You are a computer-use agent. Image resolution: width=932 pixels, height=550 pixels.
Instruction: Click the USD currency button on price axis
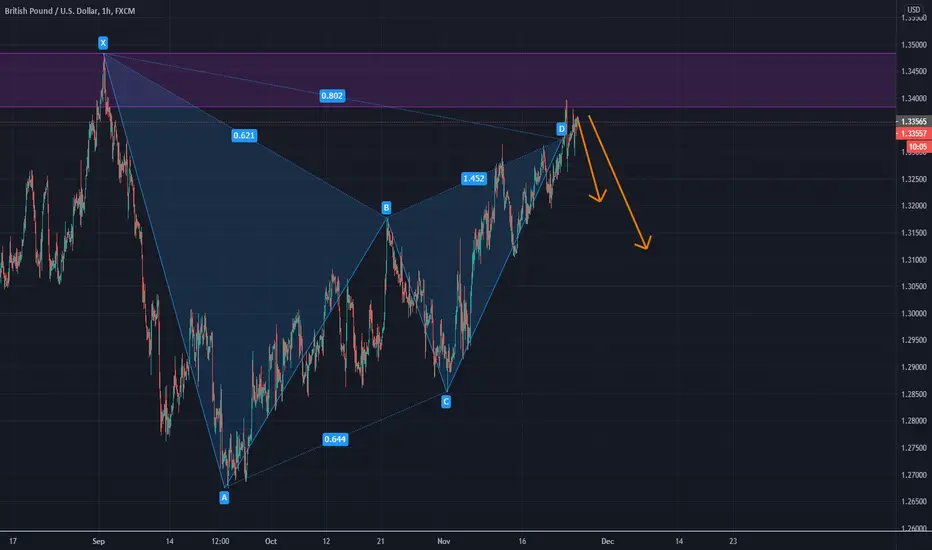[913, 10]
